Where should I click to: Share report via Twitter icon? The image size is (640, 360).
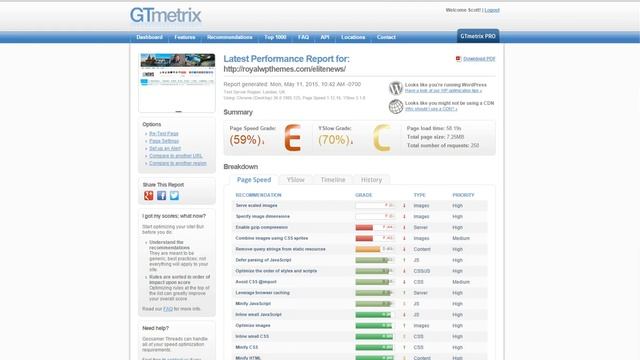tap(174, 196)
